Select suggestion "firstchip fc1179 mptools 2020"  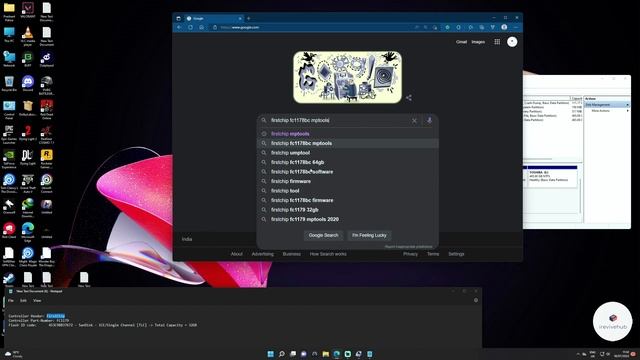coord(347,219)
